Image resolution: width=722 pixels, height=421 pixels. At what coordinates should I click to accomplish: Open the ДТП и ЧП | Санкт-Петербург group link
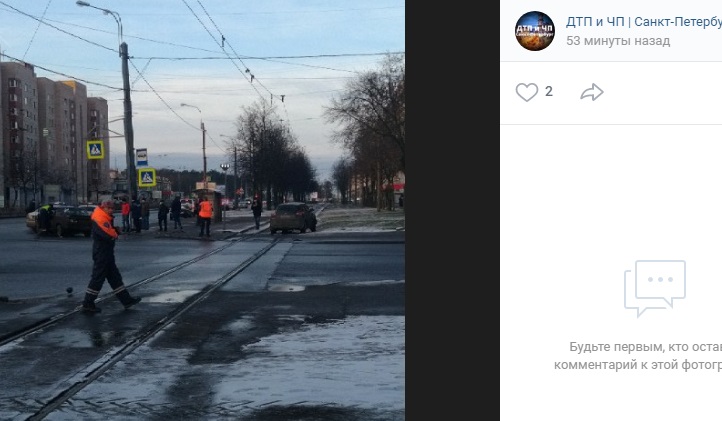pos(644,22)
